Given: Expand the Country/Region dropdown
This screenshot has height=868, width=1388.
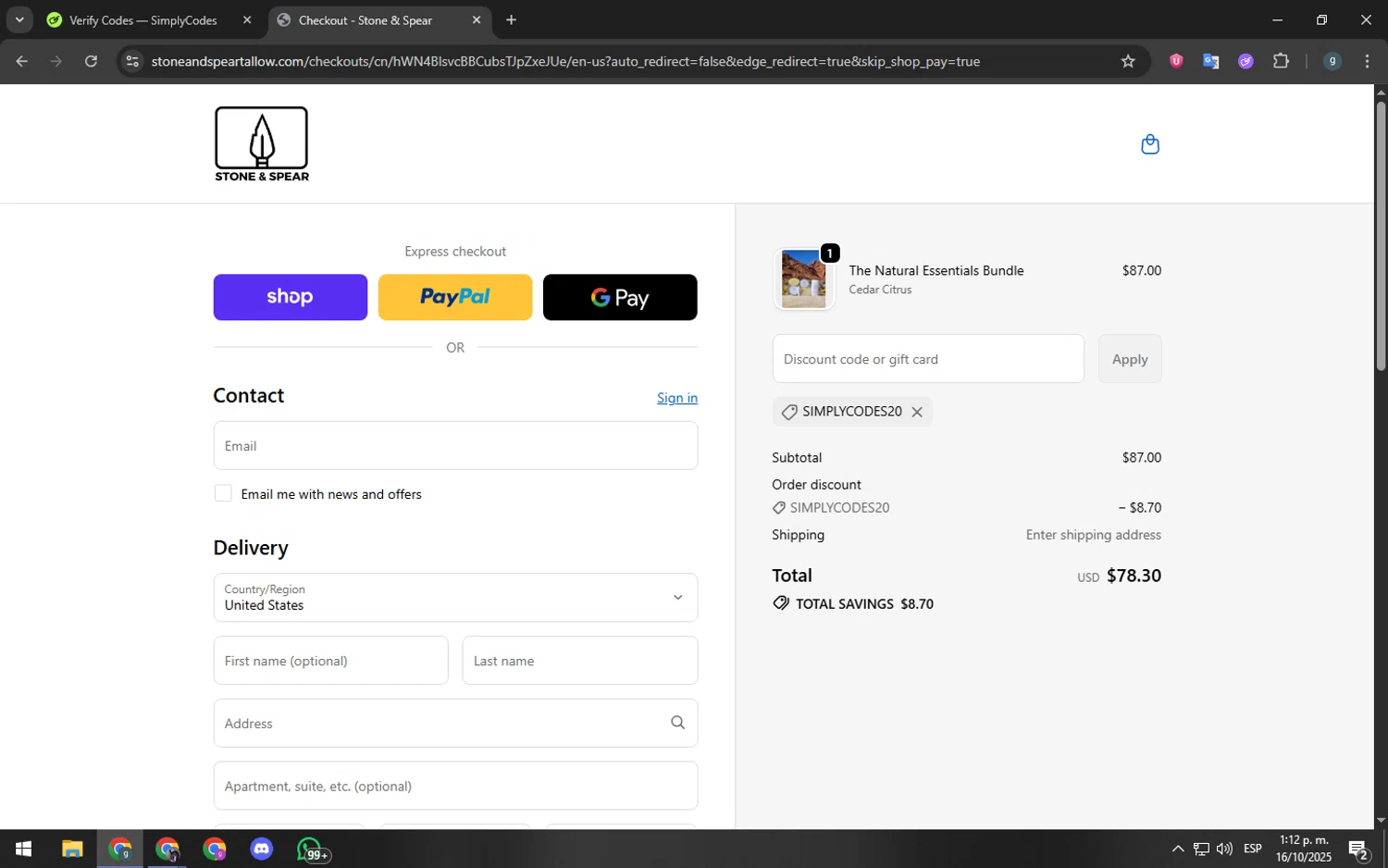Looking at the screenshot, I should click(x=455, y=597).
